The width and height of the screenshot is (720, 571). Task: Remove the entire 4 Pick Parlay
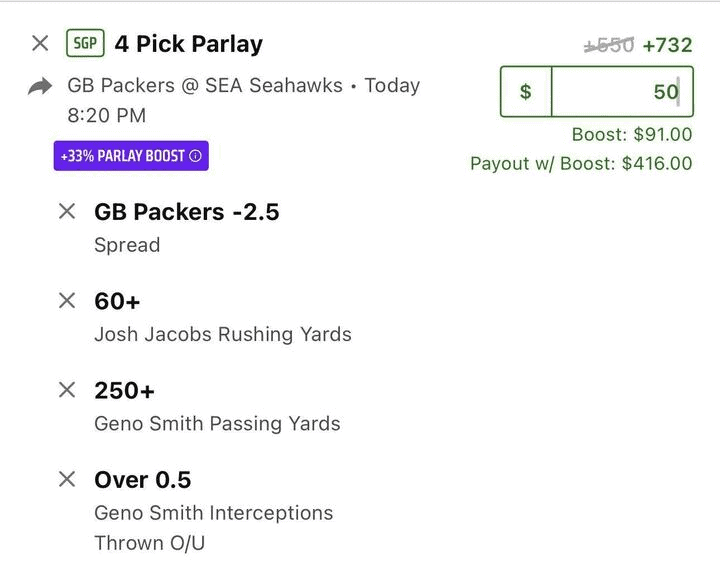point(40,44)
